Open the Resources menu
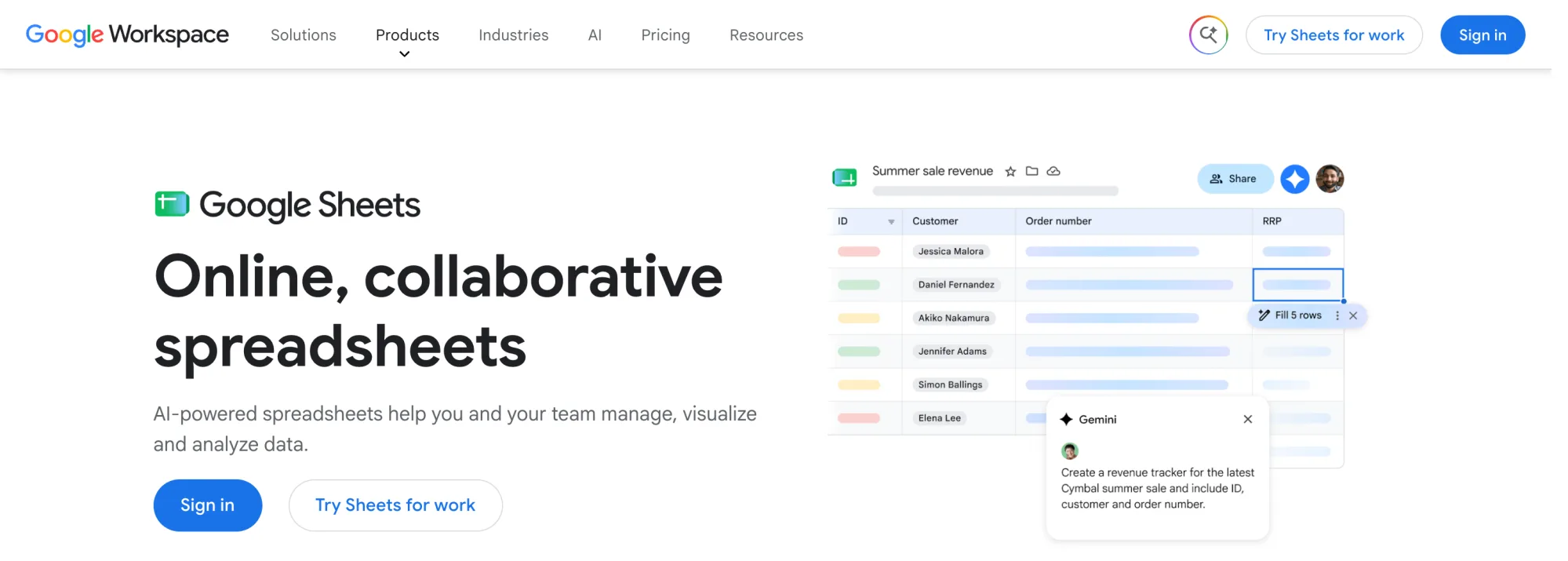Viewport: 1568px width, 561px height. (766, 35)
